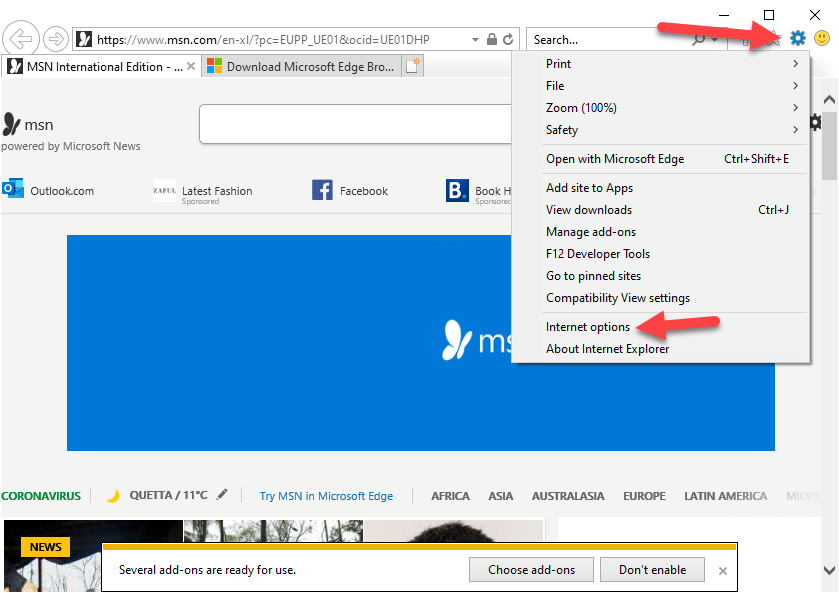Choose Manage add-ons menu entry
The width and height of the screenshot is (839, 593).
(591, 232)
